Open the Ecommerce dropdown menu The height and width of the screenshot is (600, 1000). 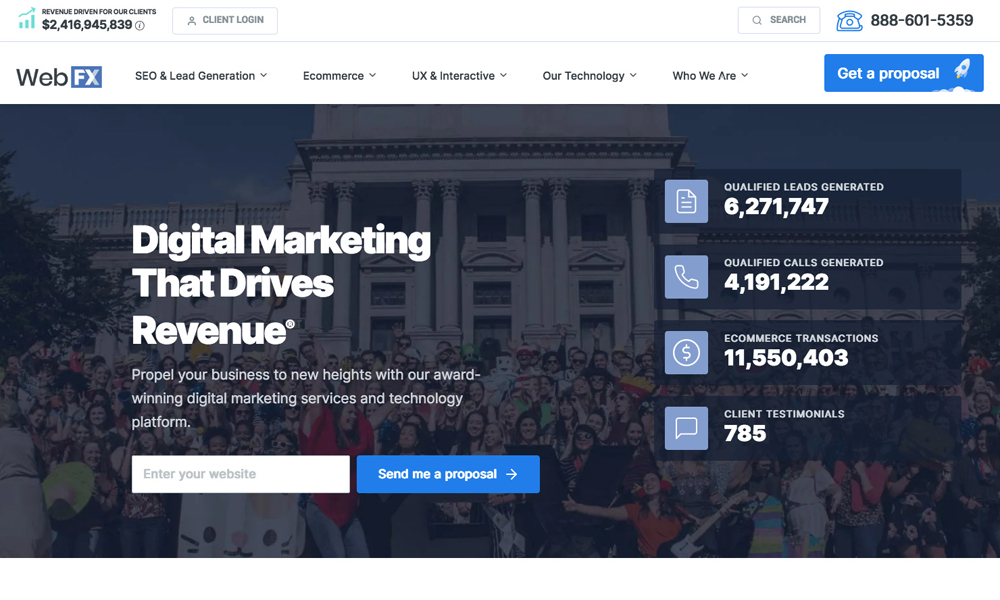click(x=339, y=76)
